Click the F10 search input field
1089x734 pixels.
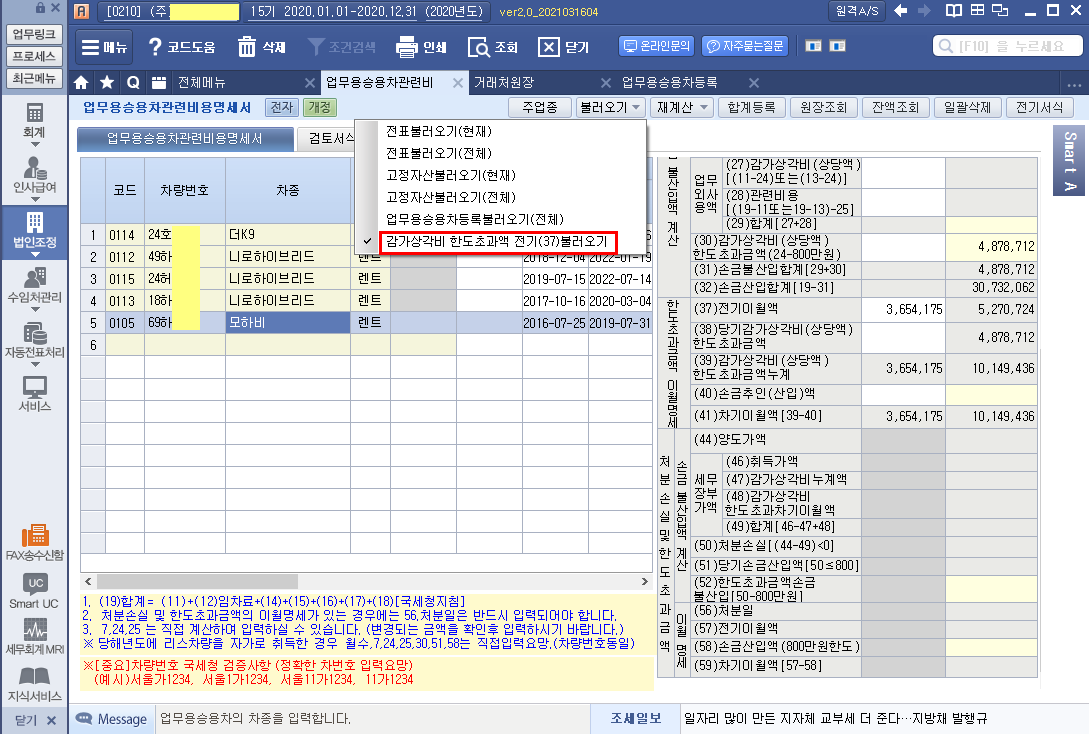[1008, 47]
